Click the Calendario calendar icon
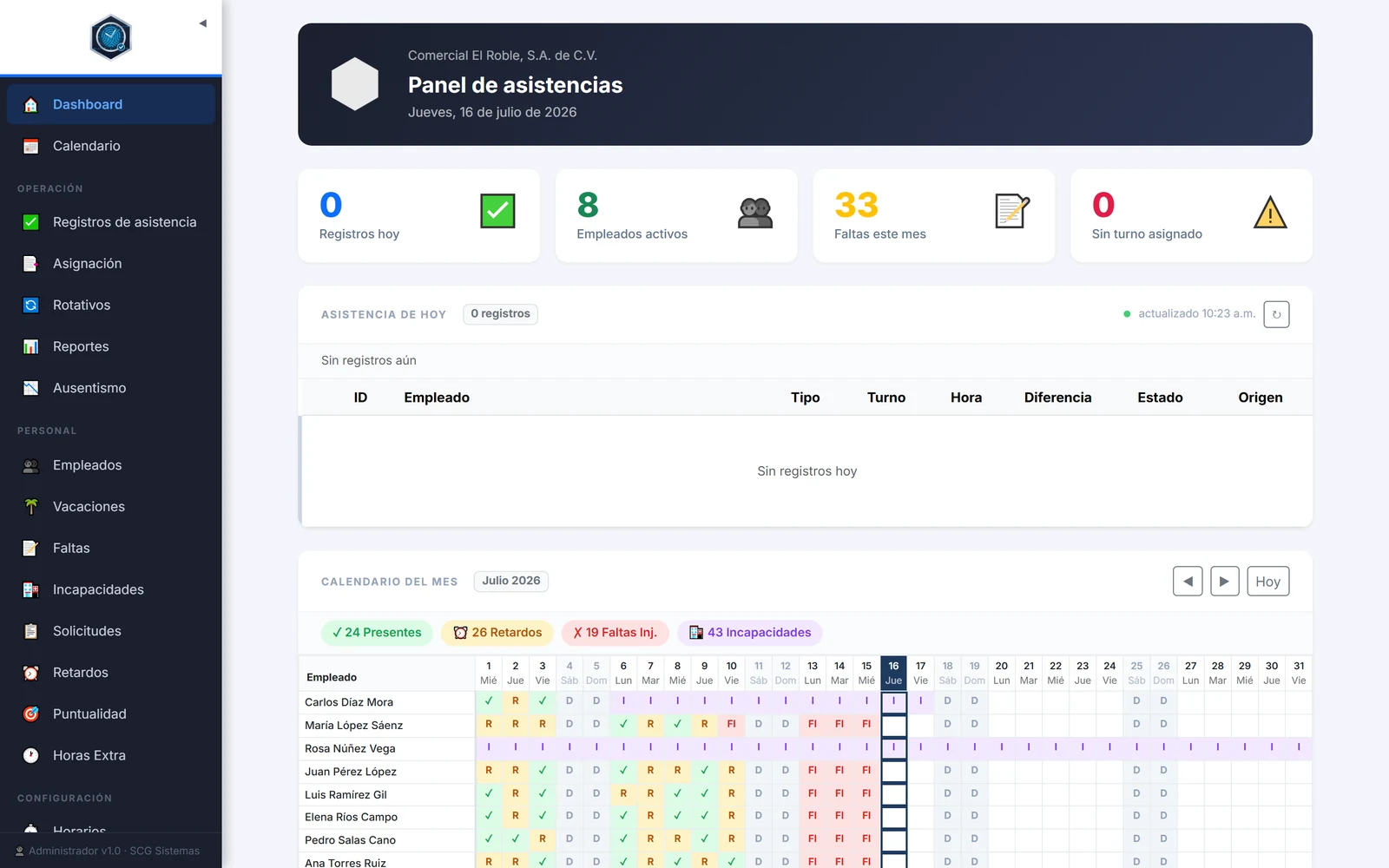The image size is (1389, 868). (31, 147)
